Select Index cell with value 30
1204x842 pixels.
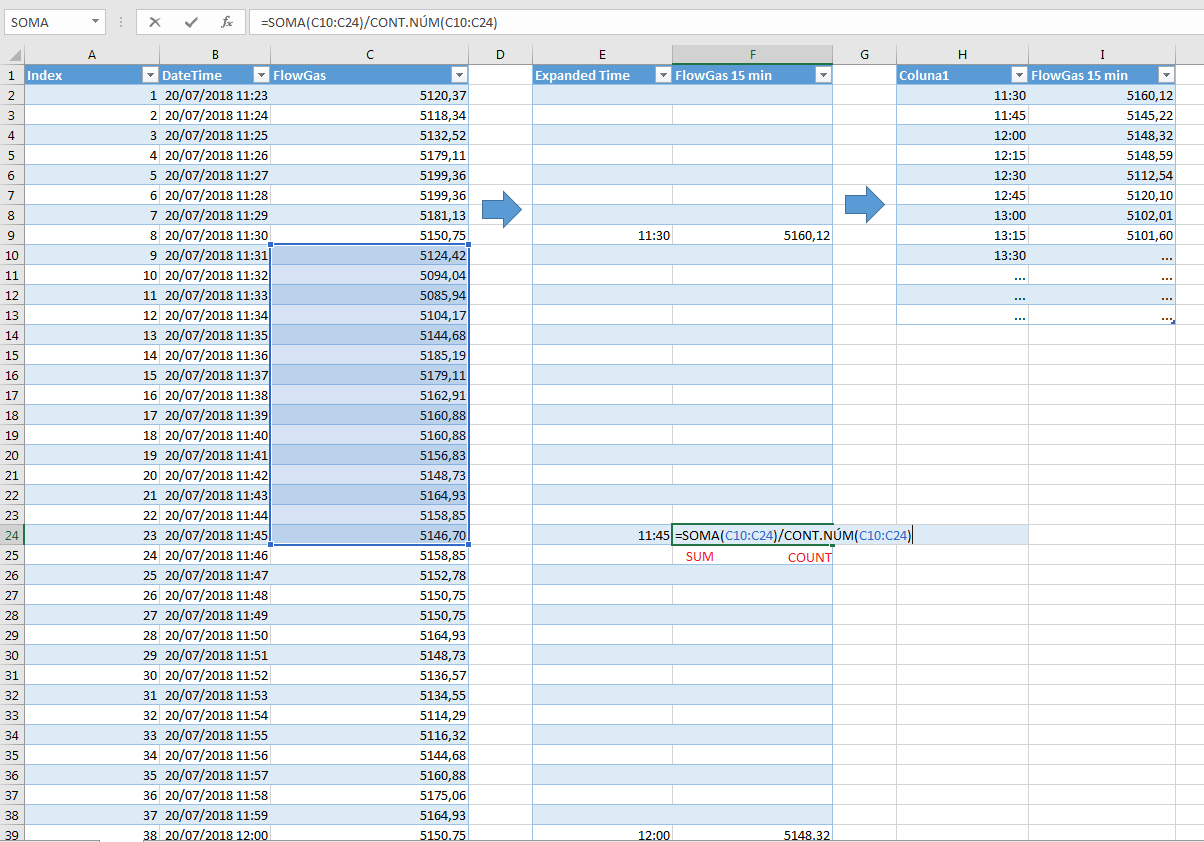tap(92, 675)
